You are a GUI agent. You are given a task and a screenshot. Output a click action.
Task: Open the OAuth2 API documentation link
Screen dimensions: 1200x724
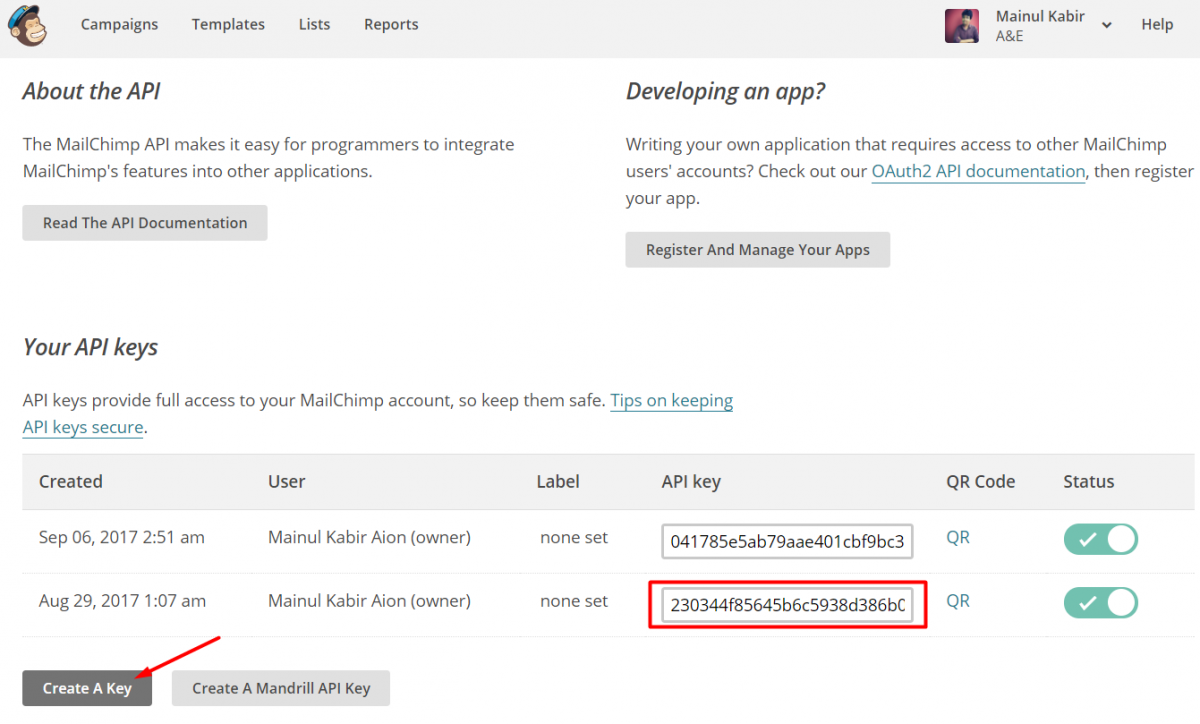pyautogui.click(x=978, y=171)
